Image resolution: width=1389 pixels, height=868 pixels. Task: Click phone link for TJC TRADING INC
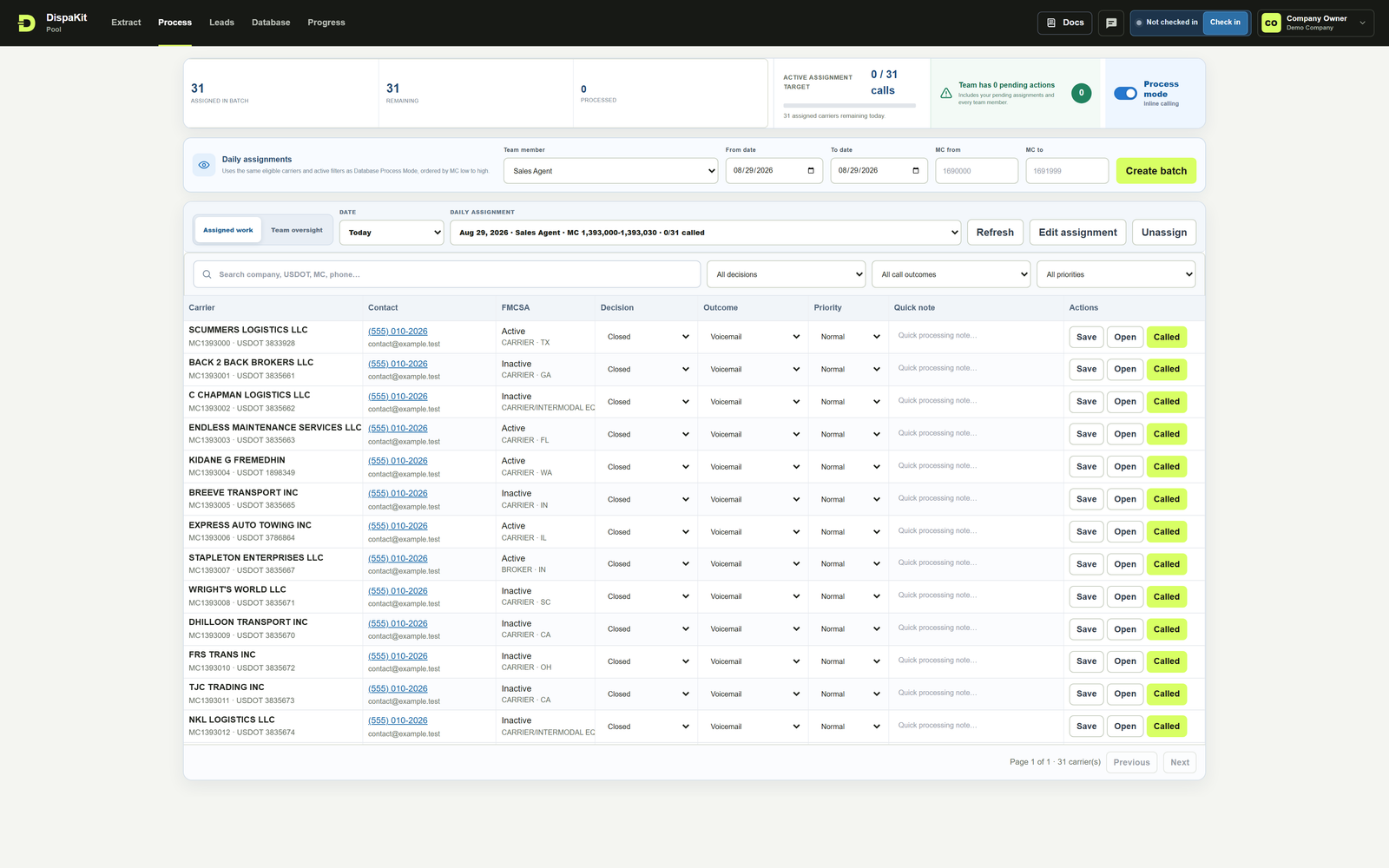[398, 688]
